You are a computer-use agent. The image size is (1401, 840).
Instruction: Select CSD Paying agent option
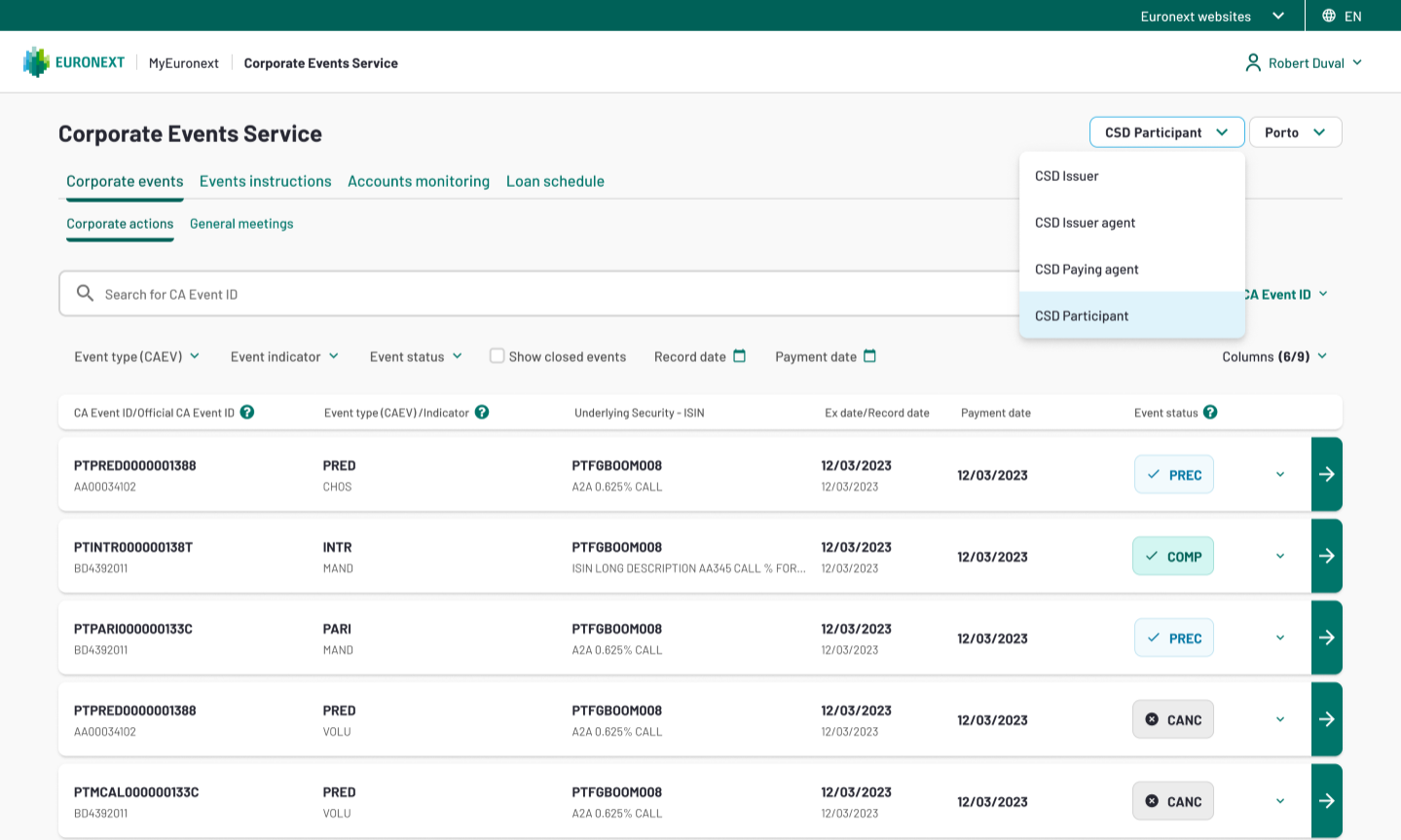tap(1132, 269)
